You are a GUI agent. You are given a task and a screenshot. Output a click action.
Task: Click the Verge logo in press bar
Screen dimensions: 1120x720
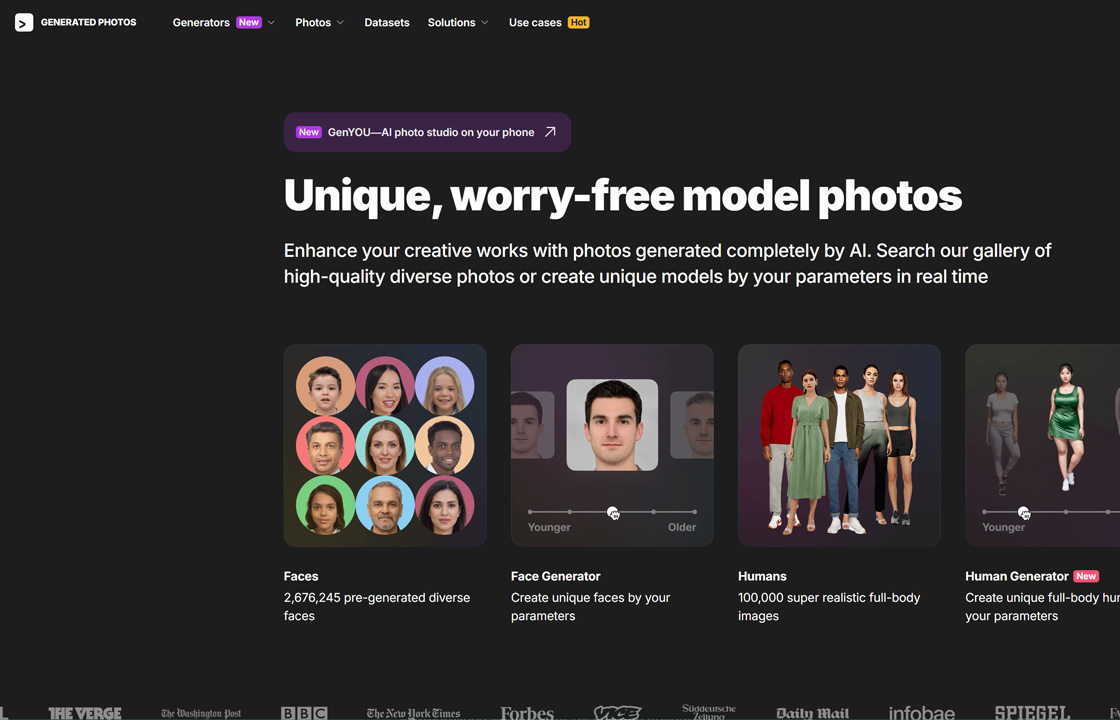[84, 713]
